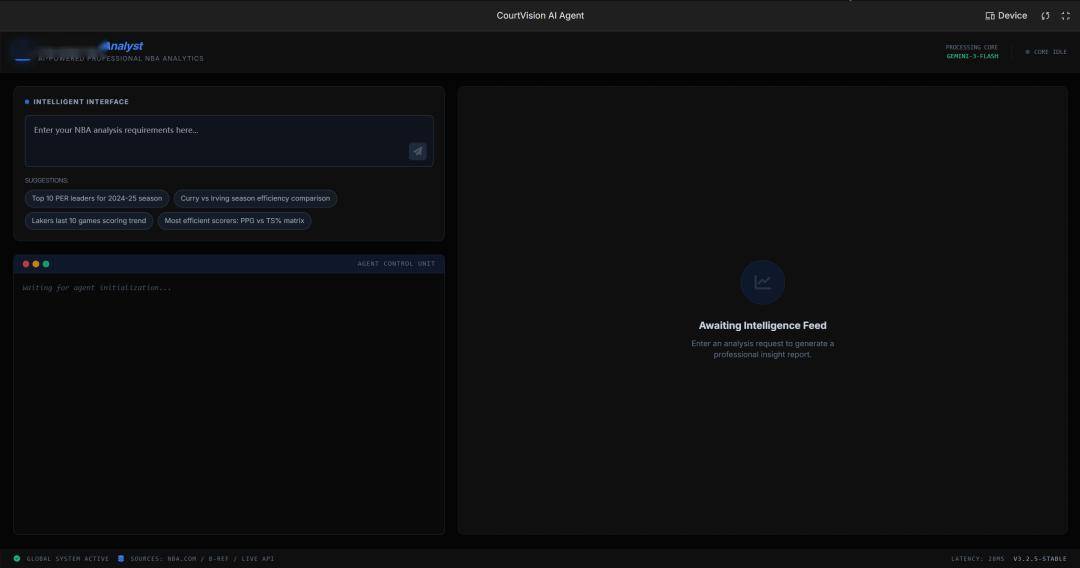Click the red dot in the agent terminal
Image resolution: width=1080 pixels, height=568 pixels.
pyautogui.click(x=26, y=264)
